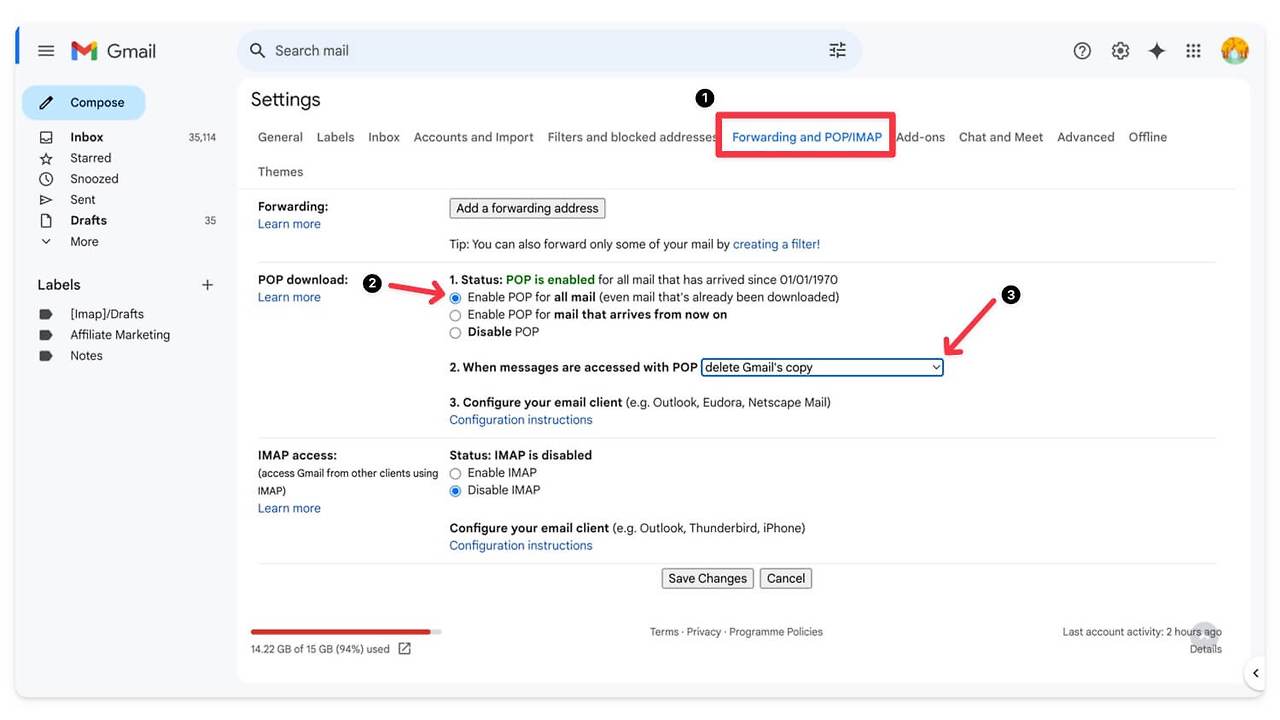
Task: Select the Disable IMAP option
Action: click(x=456, y=491)
